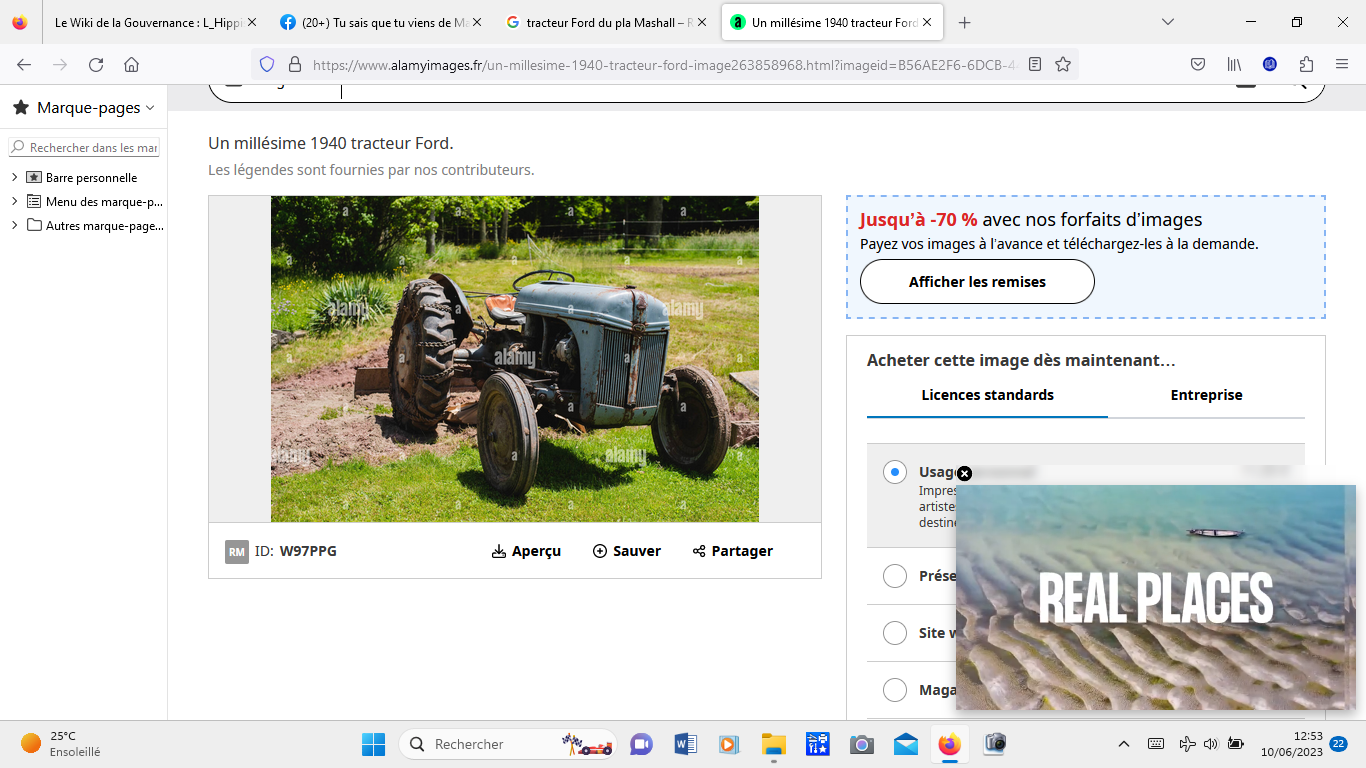Select the Présentation license radio option
The image size is (1366, 768).
click(895, 576)
